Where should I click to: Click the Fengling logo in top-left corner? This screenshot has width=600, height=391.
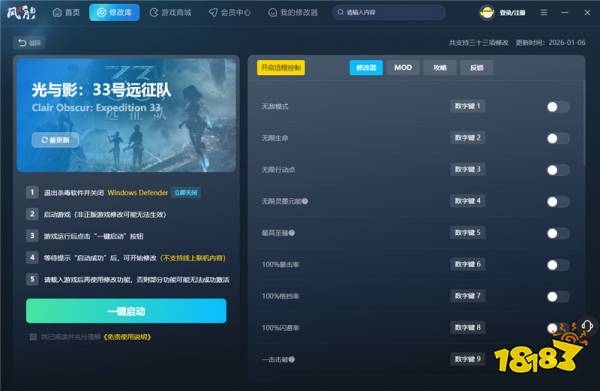pos(21,13)
